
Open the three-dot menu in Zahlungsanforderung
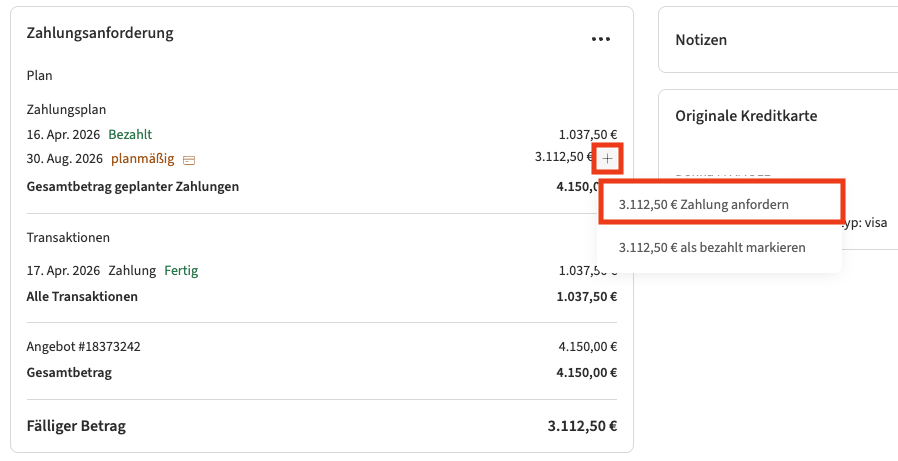point(600,39)
